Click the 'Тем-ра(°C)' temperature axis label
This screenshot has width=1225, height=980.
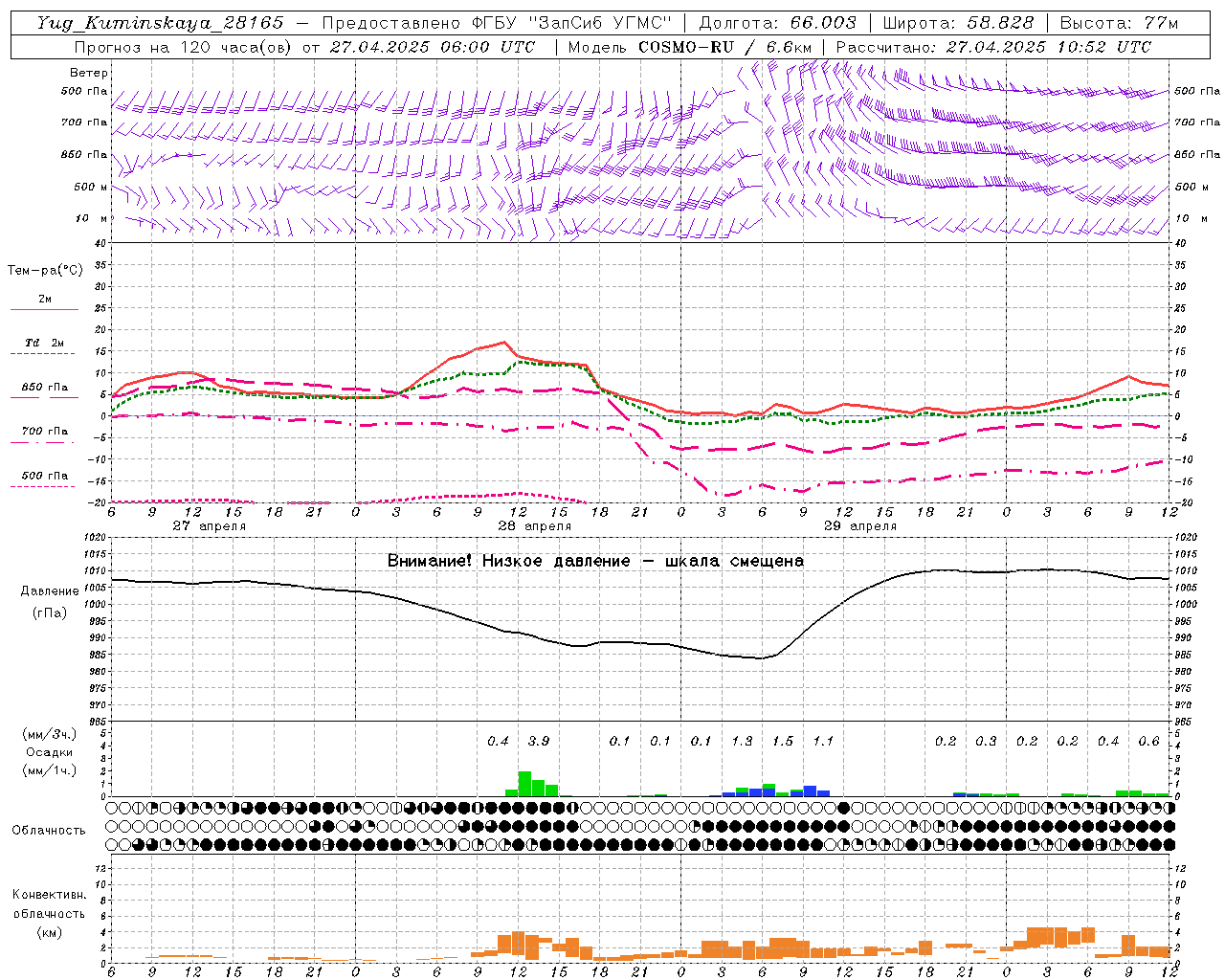tap(45, 271)
